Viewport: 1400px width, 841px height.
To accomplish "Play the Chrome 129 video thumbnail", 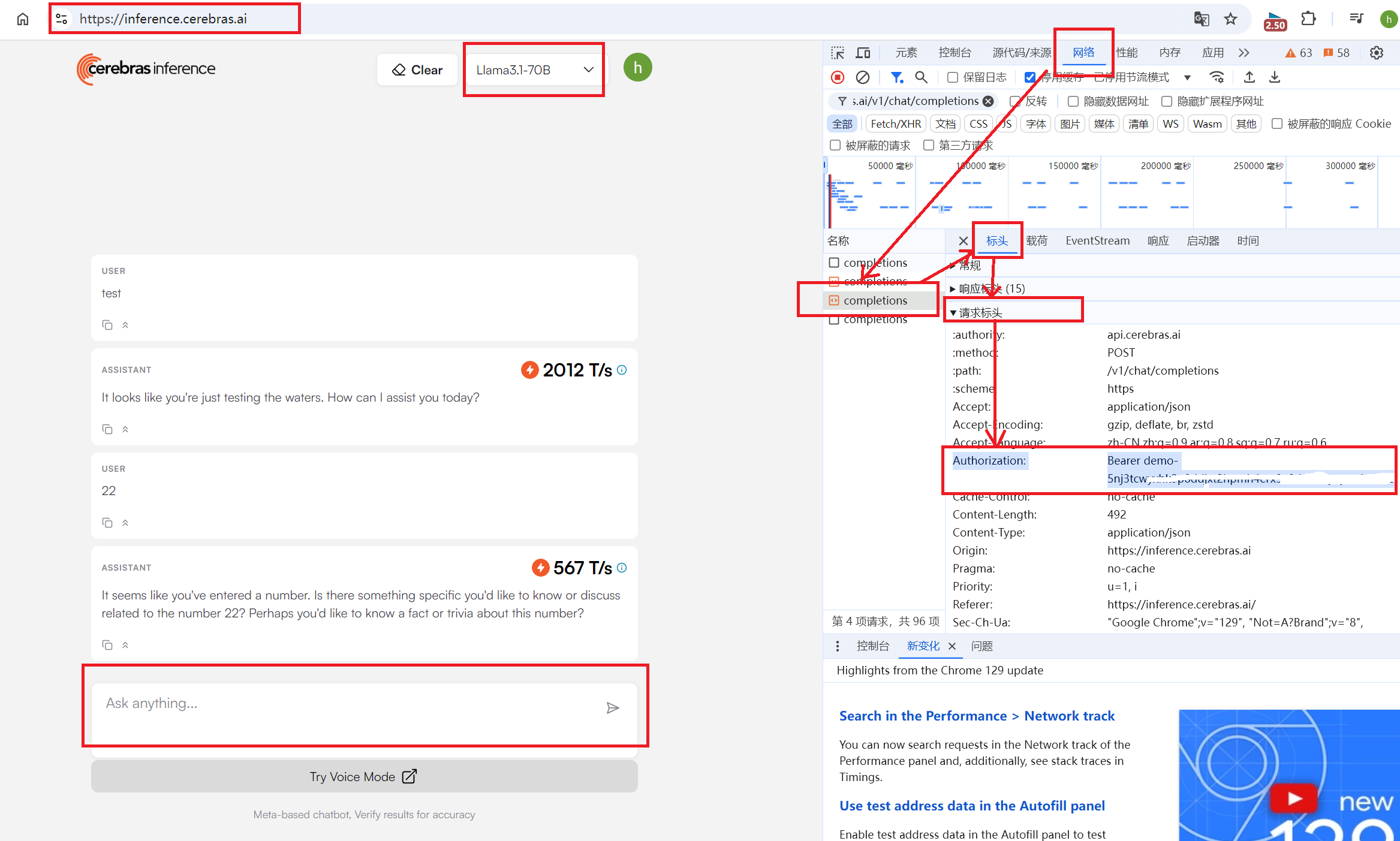I will (x=1294, y=798).
